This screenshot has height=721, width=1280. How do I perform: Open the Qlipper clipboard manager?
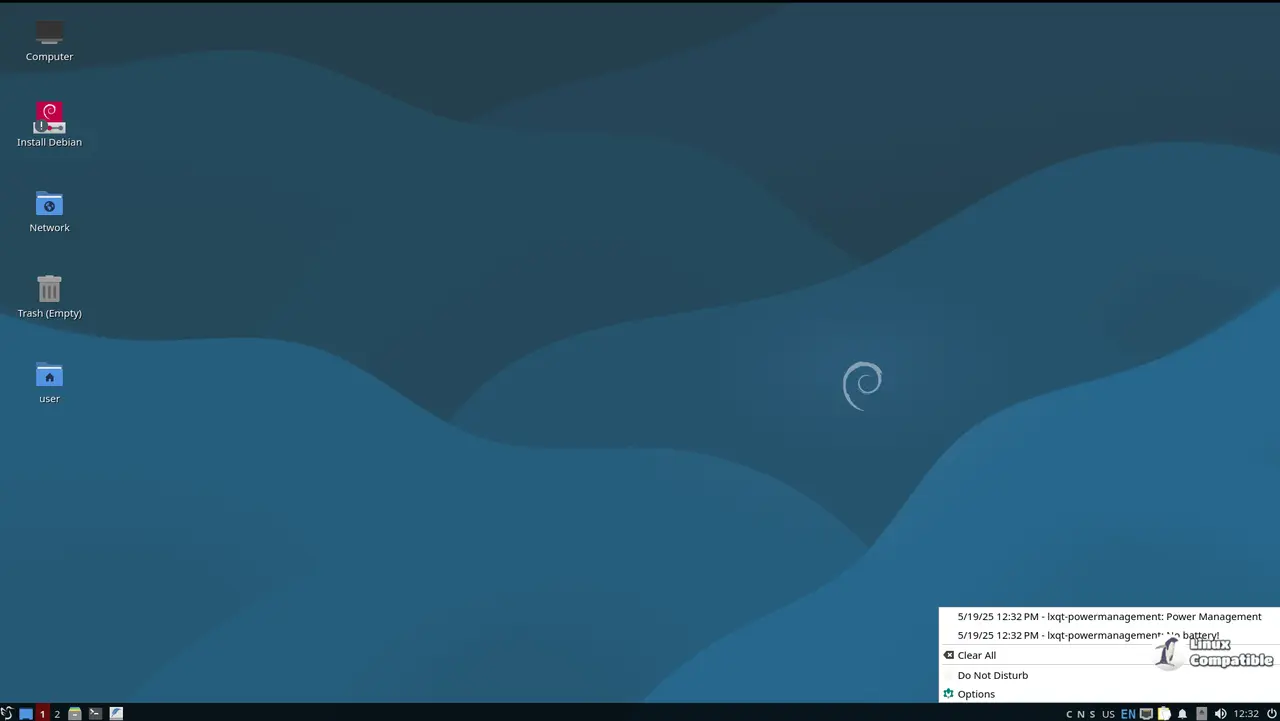pyautogui.click(x=1164, y=713)
